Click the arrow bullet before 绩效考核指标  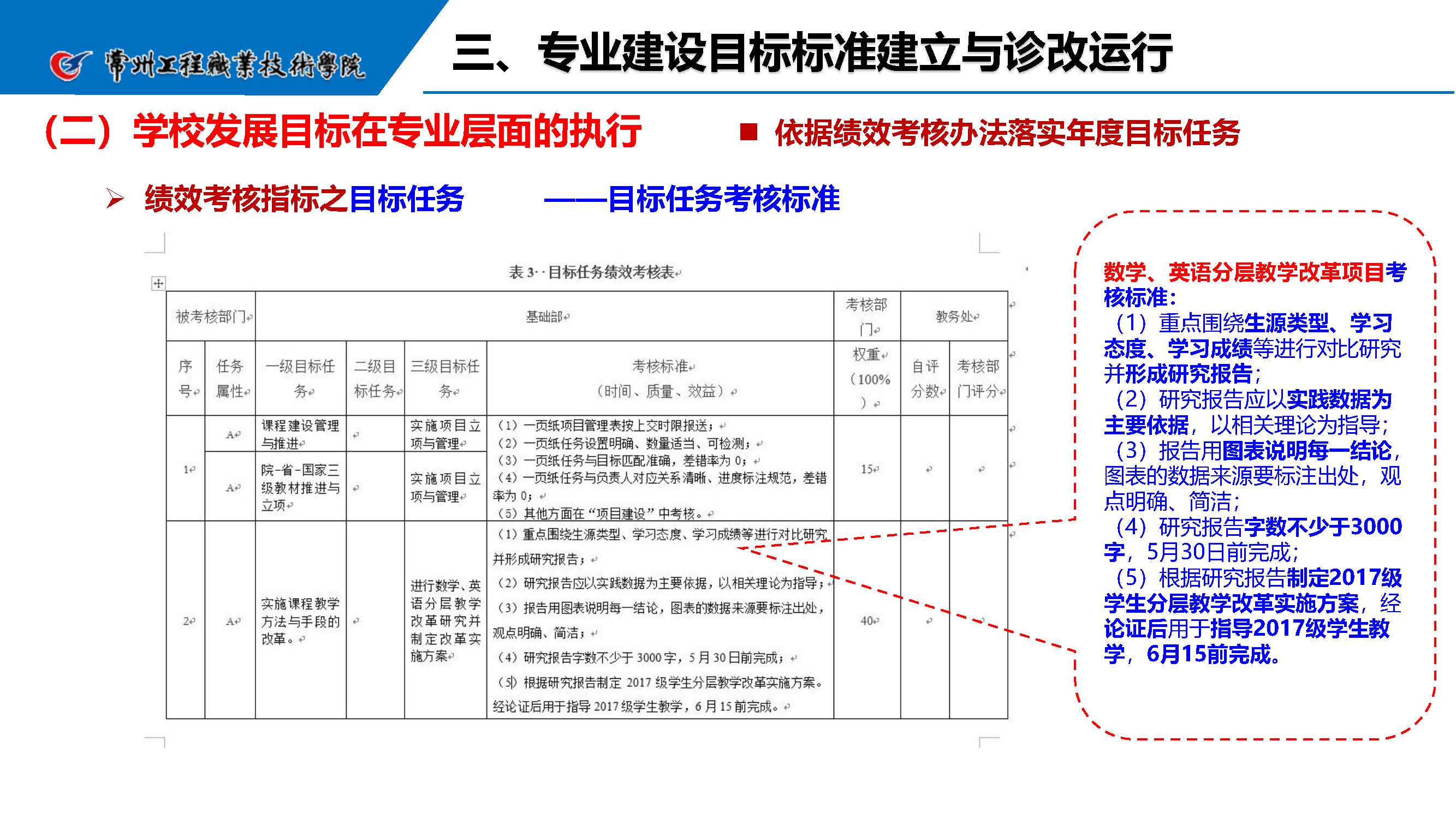115,199
